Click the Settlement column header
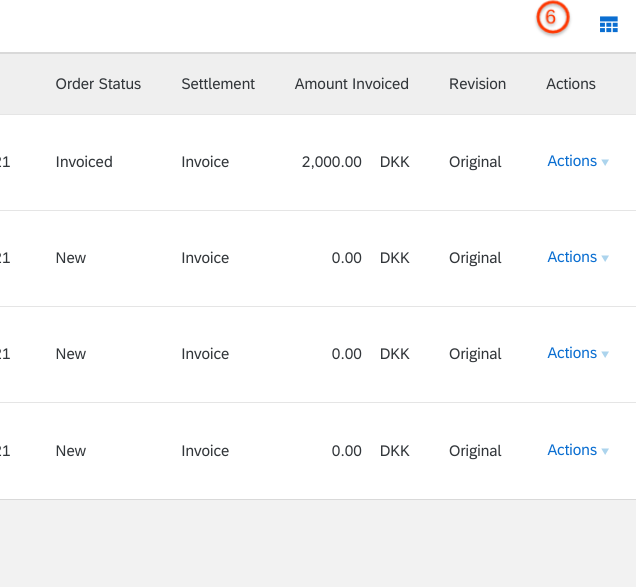 [218, 84]
